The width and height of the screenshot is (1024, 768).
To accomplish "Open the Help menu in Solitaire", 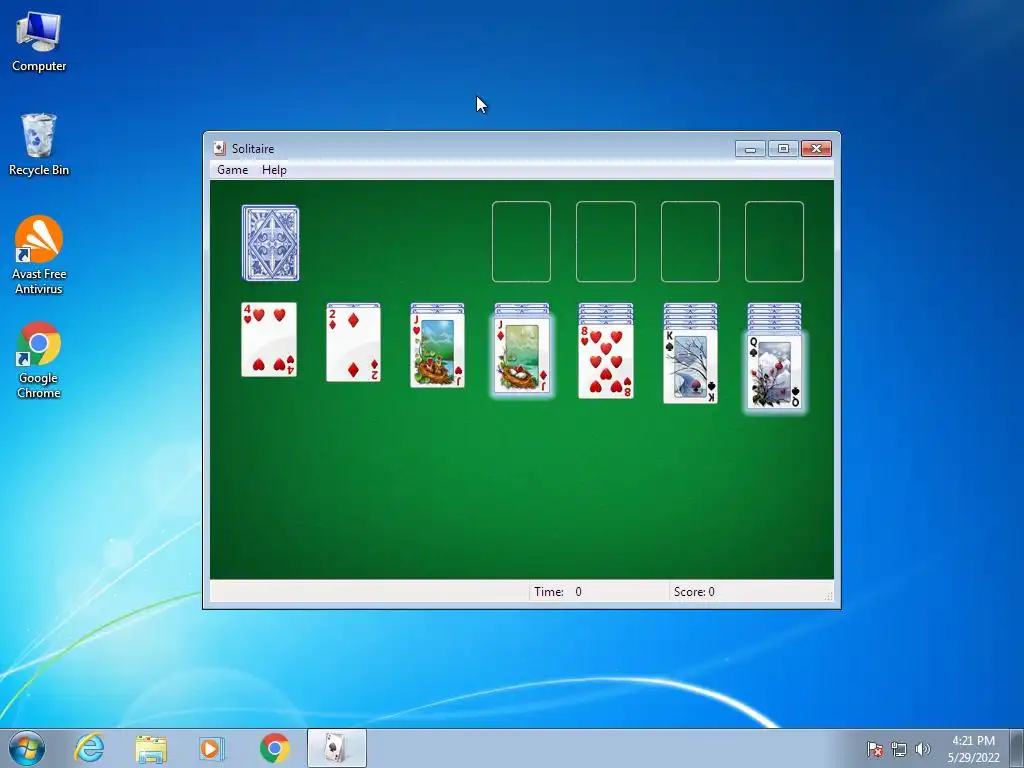I will (x=274, y=170).
